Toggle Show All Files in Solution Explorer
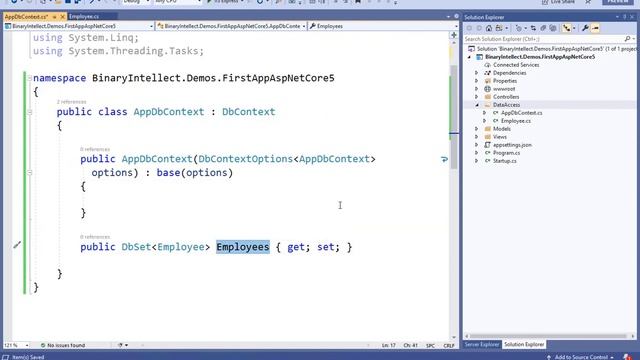The height and width of the screenshot is (360, 640). click(553, 28)
